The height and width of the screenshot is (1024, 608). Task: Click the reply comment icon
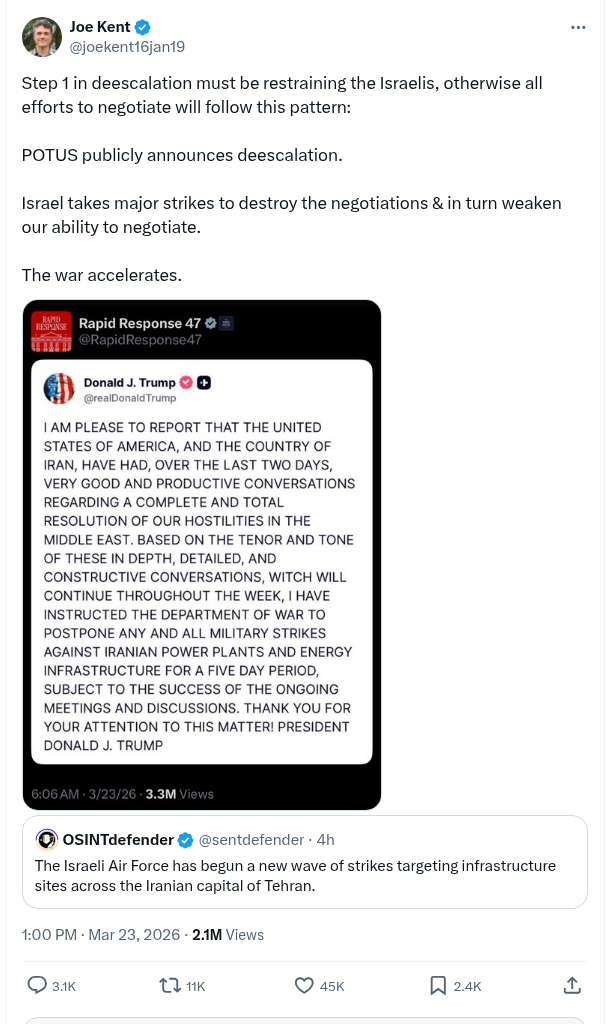tap(37, 986)
